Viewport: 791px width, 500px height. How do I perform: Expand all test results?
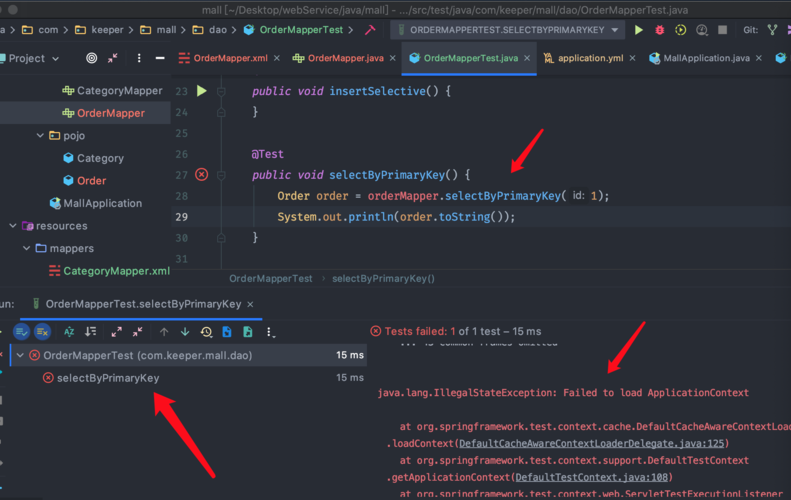[x=117, y=331]
